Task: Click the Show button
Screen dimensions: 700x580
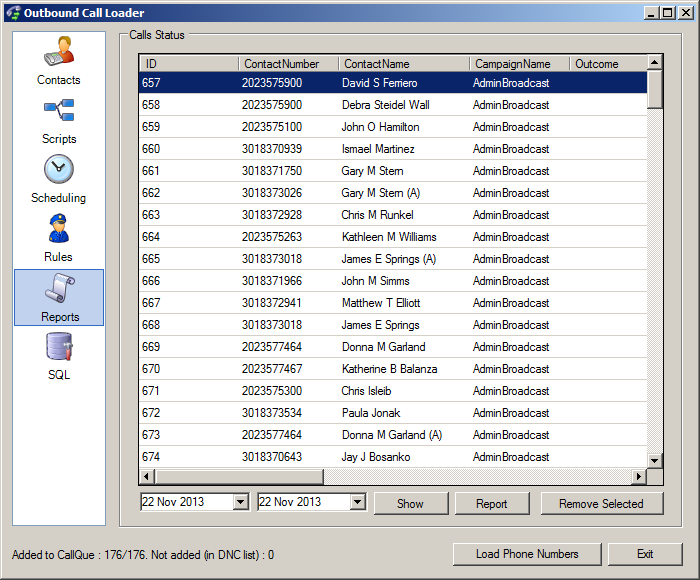Action: pos(411,504)
